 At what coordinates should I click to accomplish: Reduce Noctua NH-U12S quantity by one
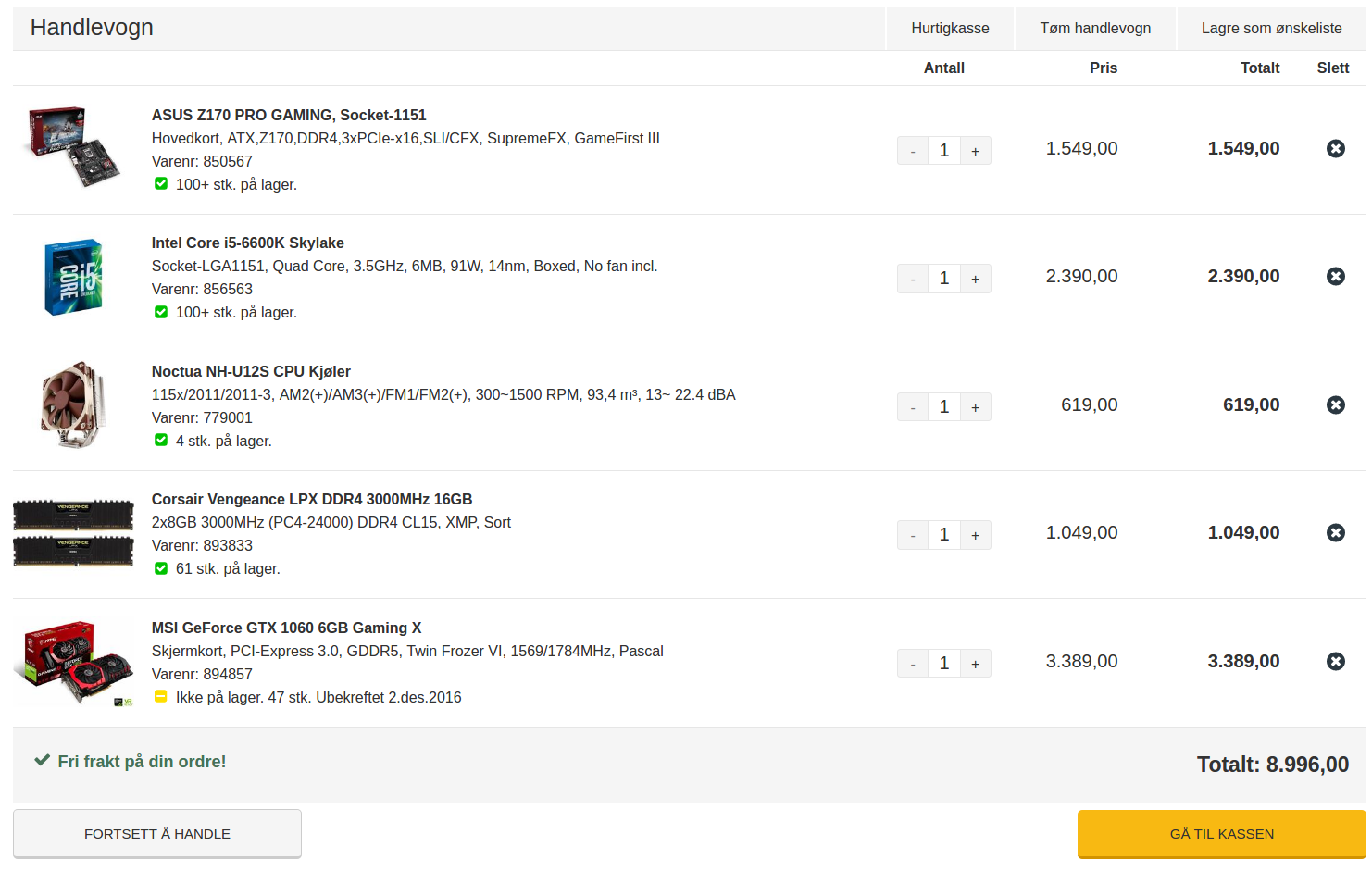[x=913, y=407]
